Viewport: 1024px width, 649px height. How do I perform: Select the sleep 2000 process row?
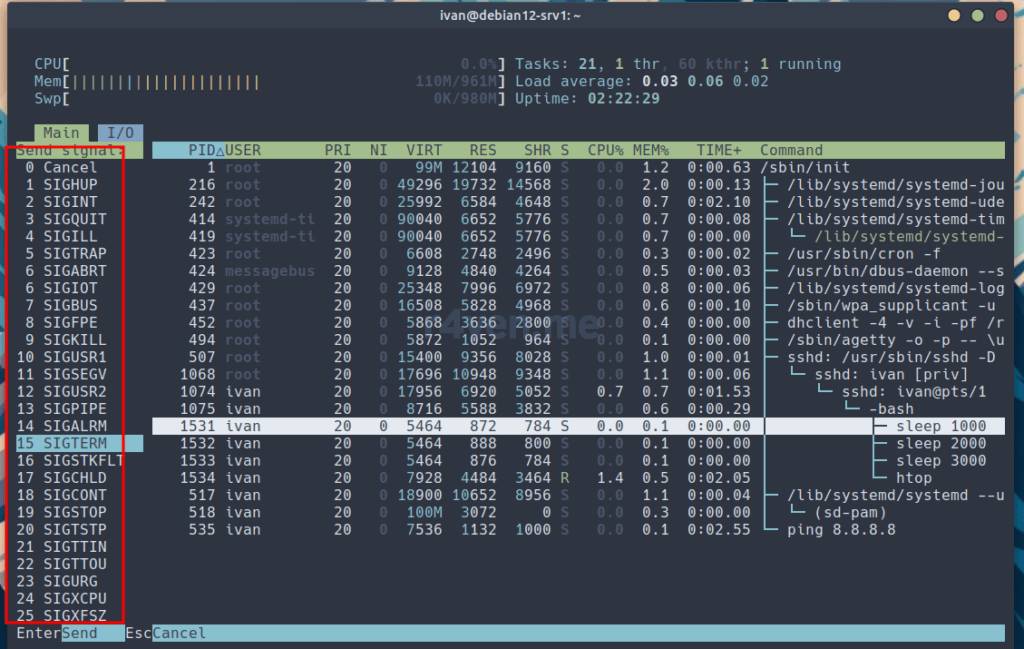(x=940, y=443)
